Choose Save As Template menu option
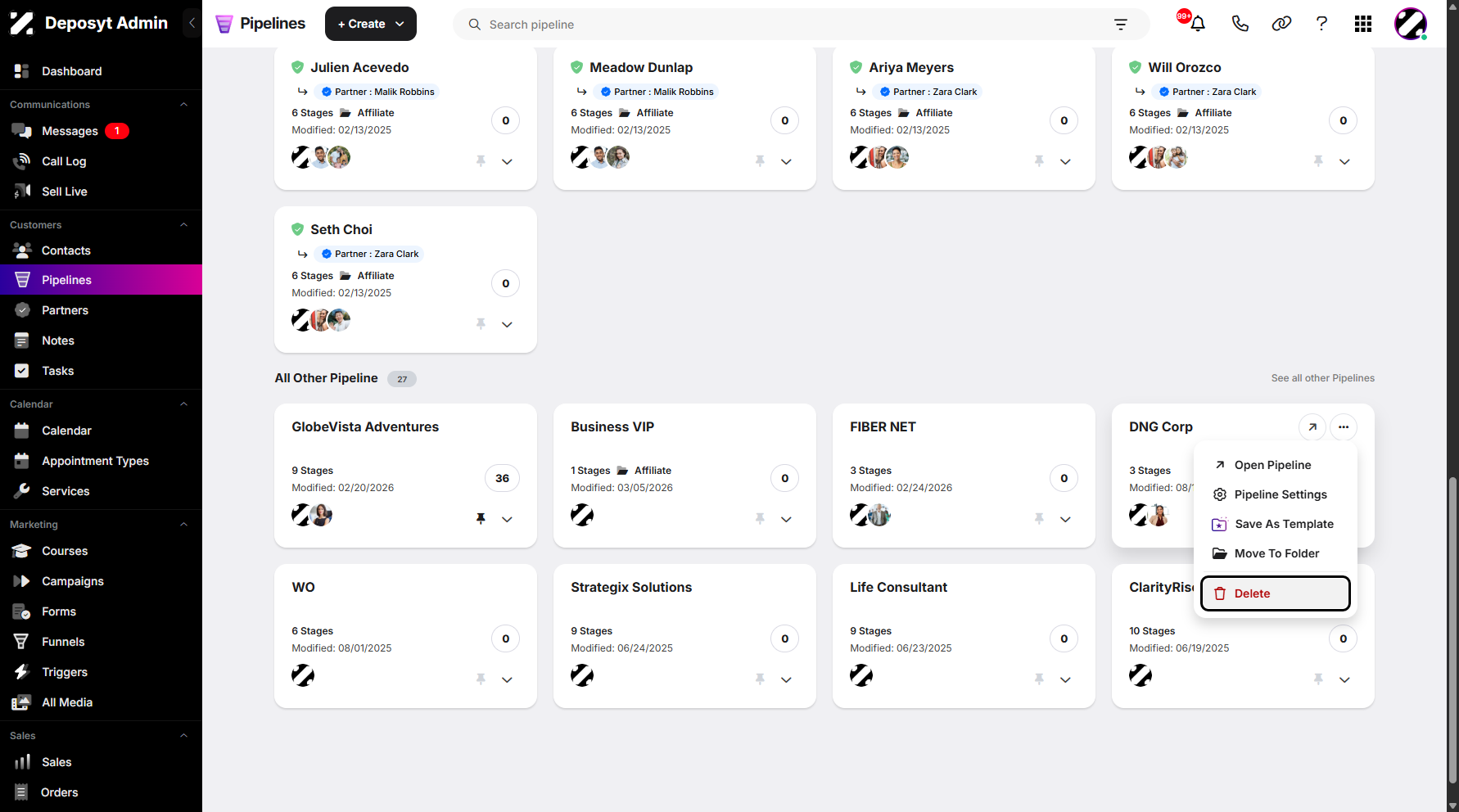This screenshot has width=1459, height=812. pos(1276,524)
